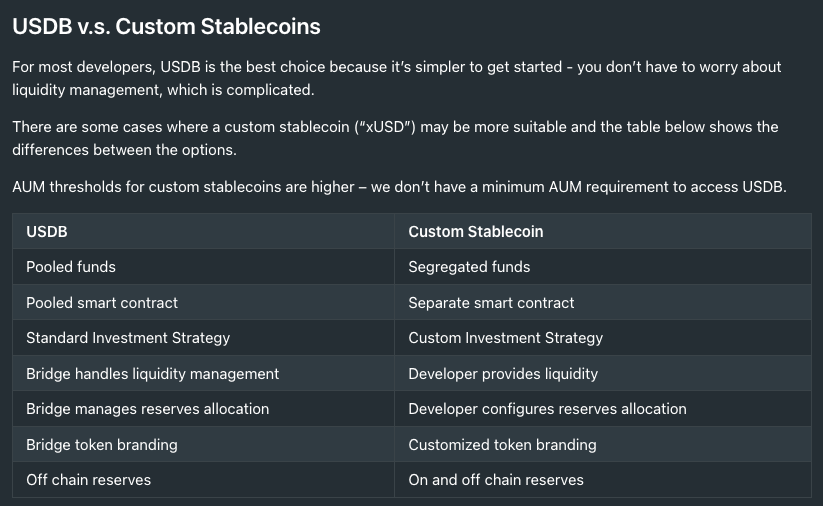Image resolution: width=823 pixels, height=506 pixels.
Task: Select the "Pooled funds" table cell
Action: tap(71, 267)
